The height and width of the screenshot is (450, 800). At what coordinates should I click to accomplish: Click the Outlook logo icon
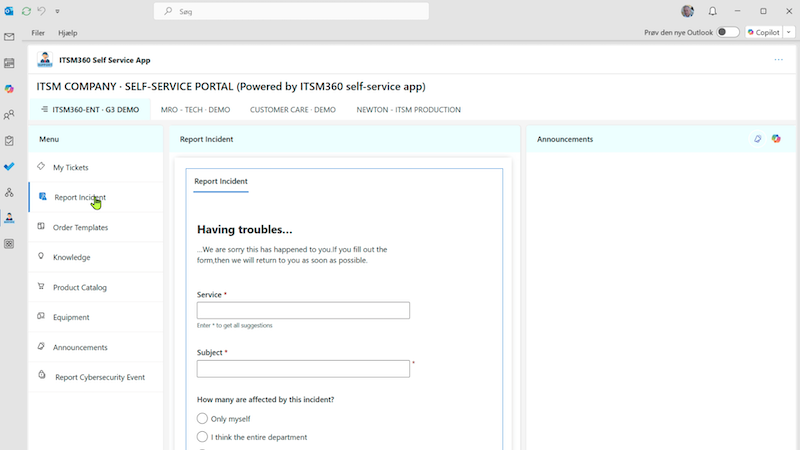tap(9, 11)
